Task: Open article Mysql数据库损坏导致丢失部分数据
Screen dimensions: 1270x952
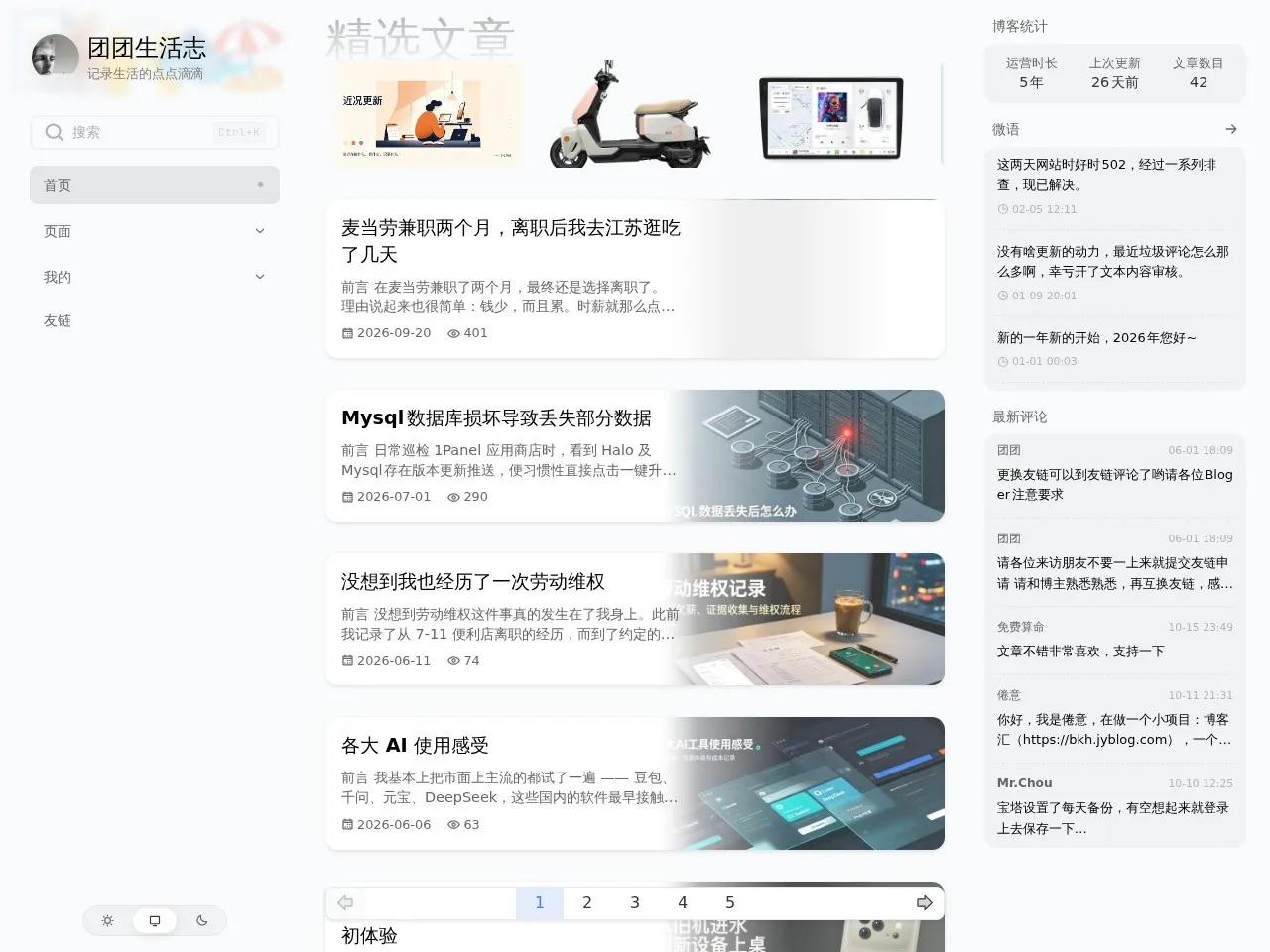Action: pyautogui.click(x=496, y=418)
